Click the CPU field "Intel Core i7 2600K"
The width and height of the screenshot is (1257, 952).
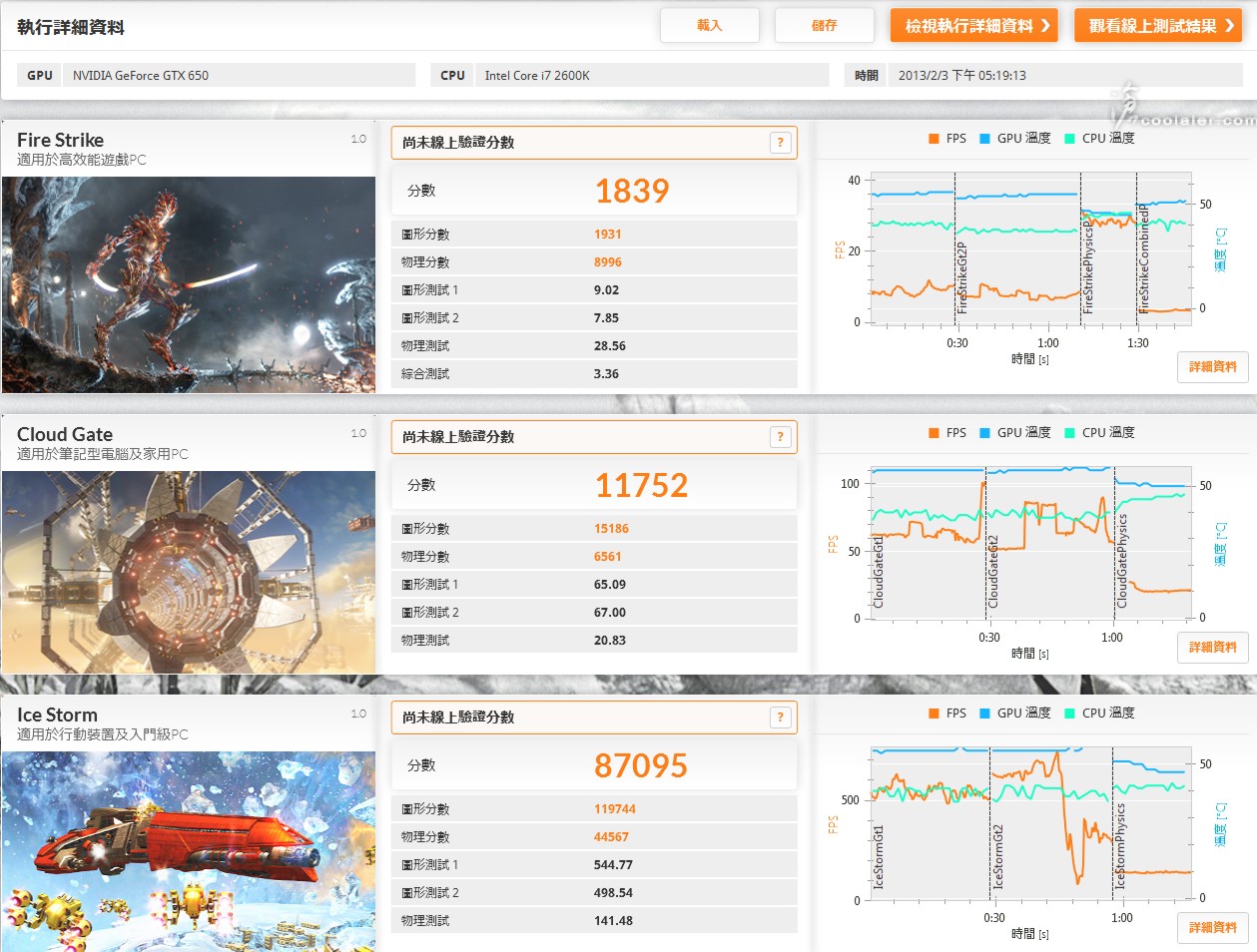coord(652,75)
